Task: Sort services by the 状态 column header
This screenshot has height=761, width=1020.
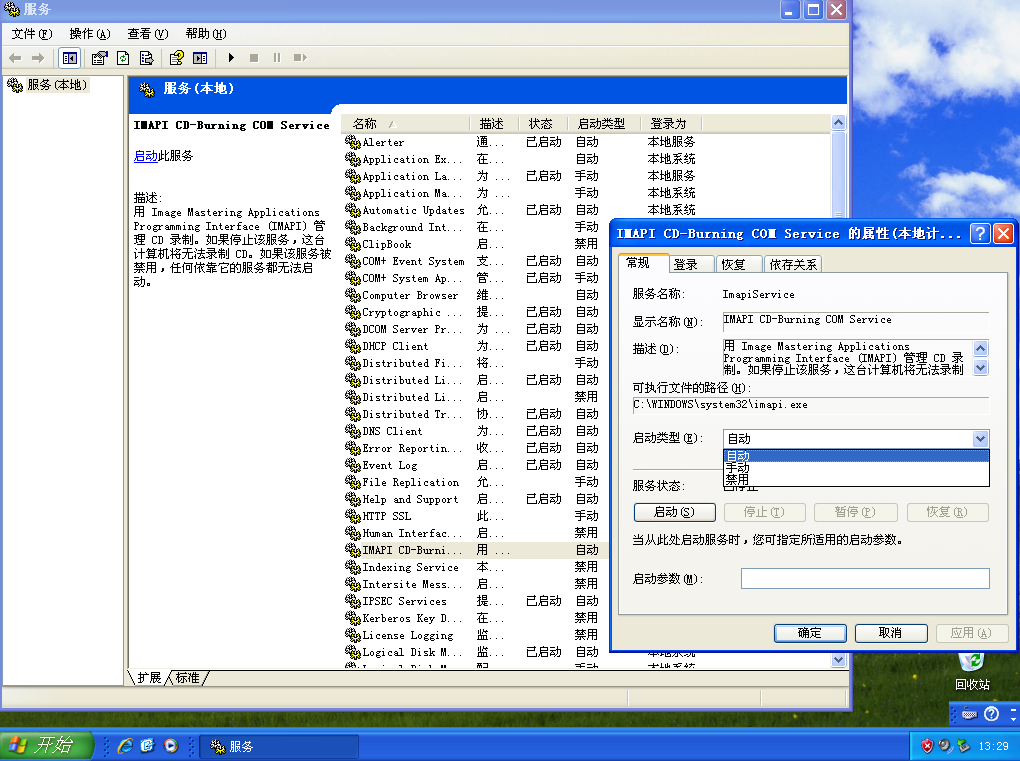Action: [x=543, y=124]
